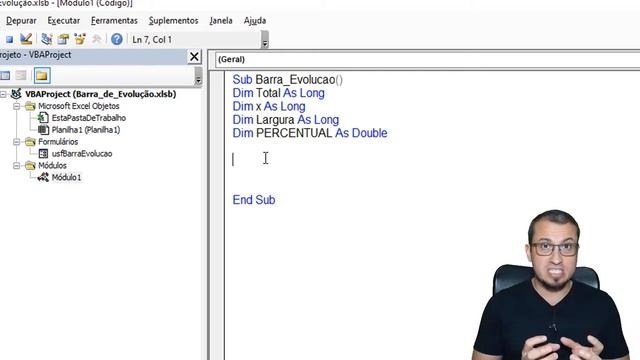Select EstaPastaDeTrabalho in project tree
The width and height of the screenshot is (640, 360).
89,118
